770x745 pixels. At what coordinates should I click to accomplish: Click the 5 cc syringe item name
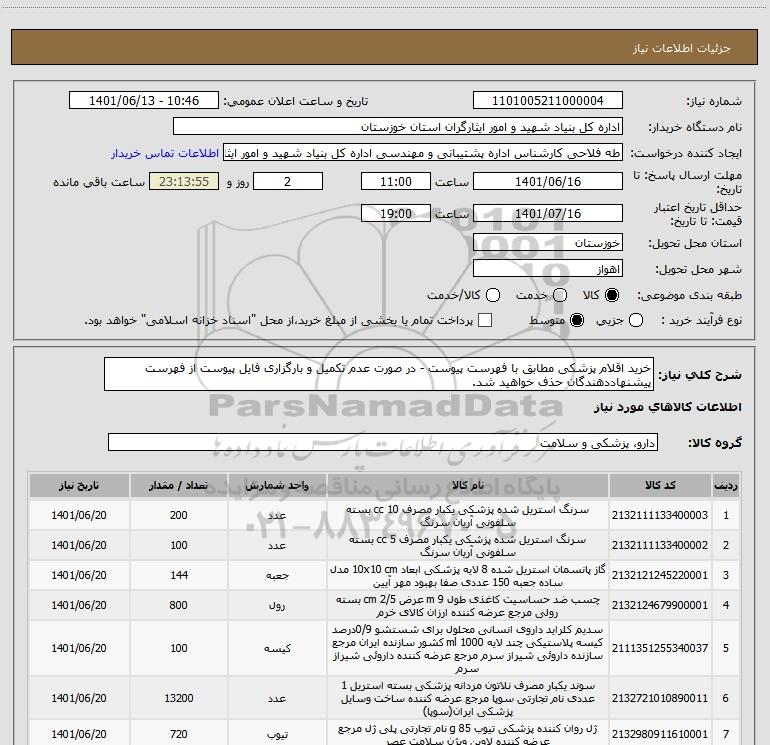point(468,546)
